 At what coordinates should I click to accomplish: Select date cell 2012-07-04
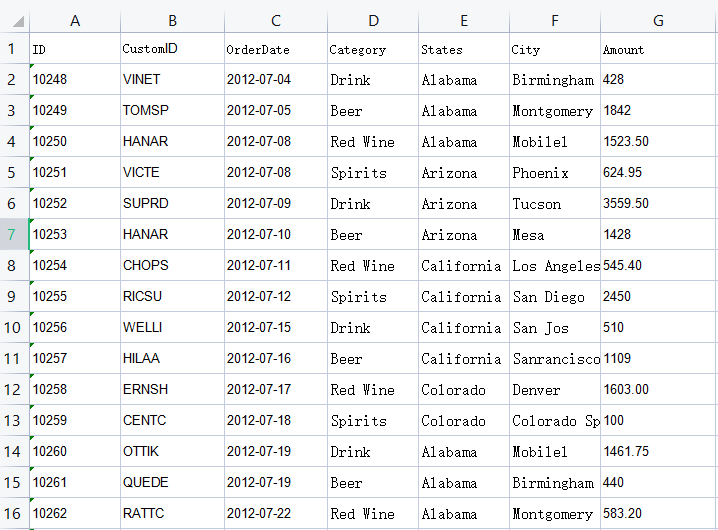[x=276, y=80]
